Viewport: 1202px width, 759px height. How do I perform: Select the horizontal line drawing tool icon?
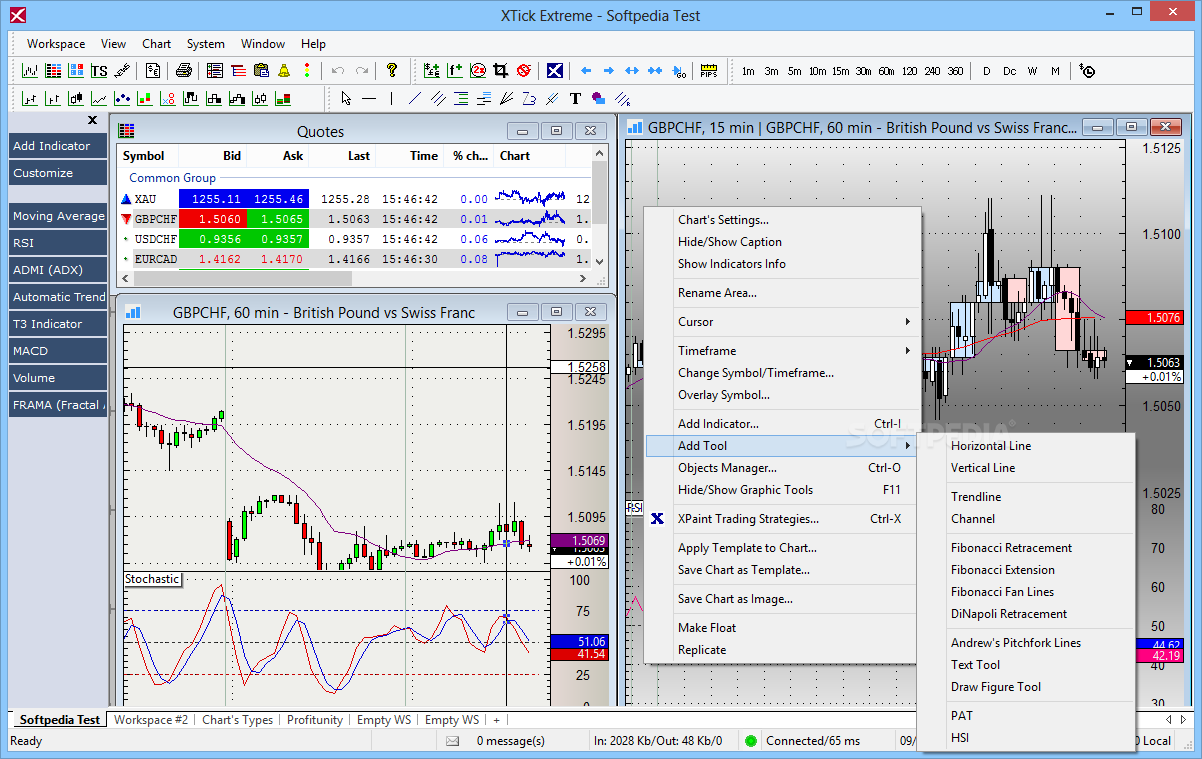pos(369,98)
